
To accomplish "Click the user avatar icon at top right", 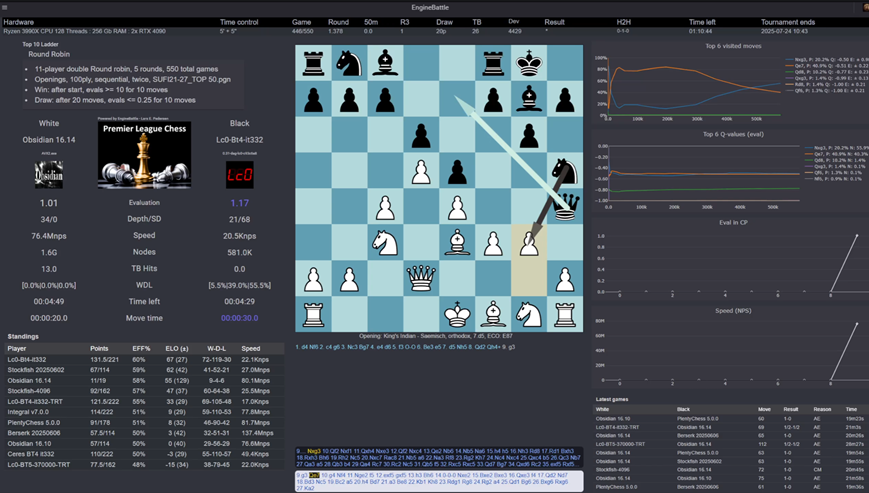I will 864,7.
